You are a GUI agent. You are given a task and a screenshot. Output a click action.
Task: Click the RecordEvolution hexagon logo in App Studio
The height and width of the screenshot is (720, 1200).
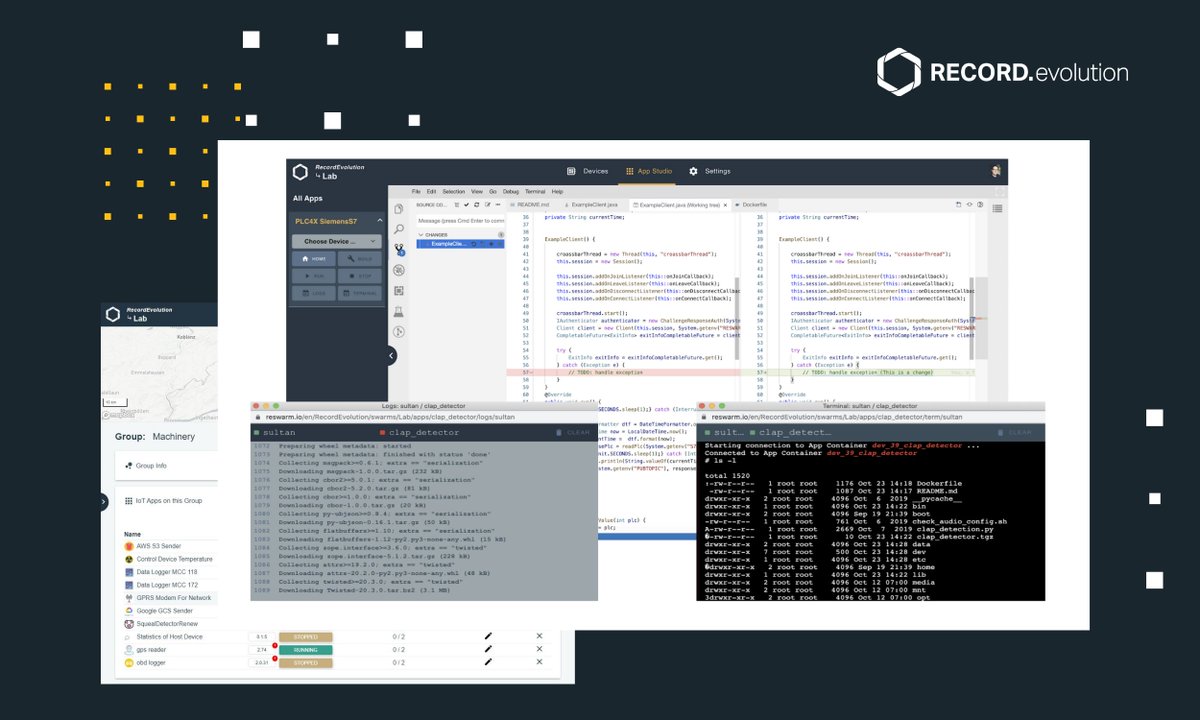click(x=298, y=172)
